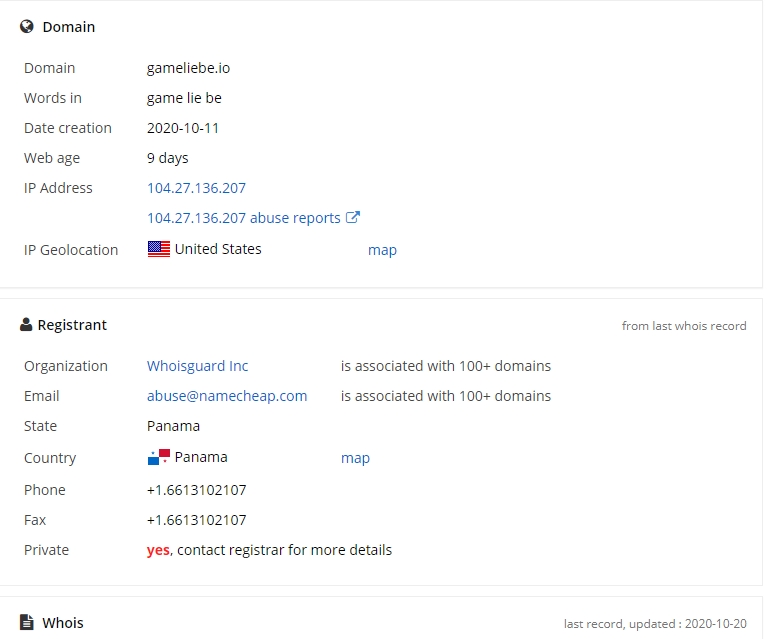
Task: Click the globe icon beside Domain heading
Action: 27,26
